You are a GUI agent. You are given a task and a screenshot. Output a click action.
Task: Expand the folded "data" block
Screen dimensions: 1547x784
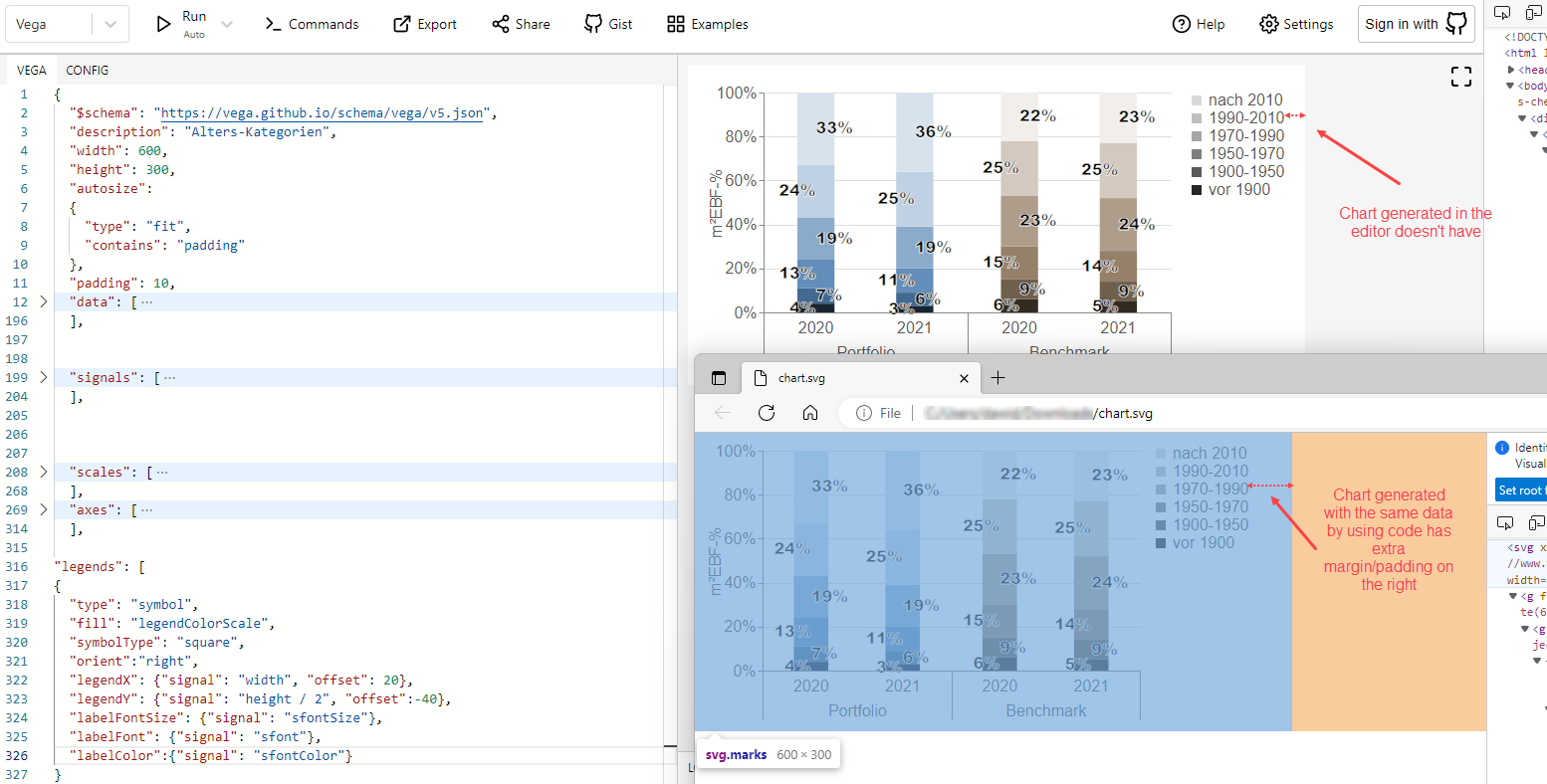pyautogui.click(x=43, y=301)
